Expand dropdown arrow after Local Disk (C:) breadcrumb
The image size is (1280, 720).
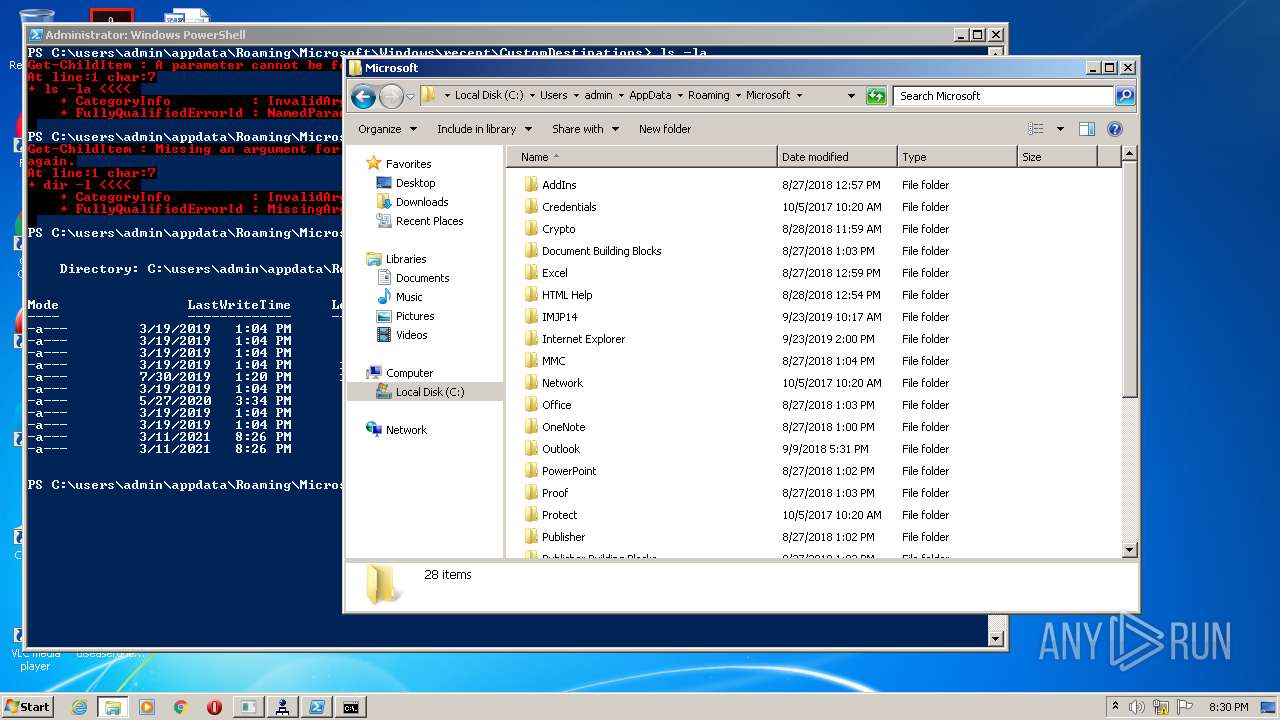(532, 96)
